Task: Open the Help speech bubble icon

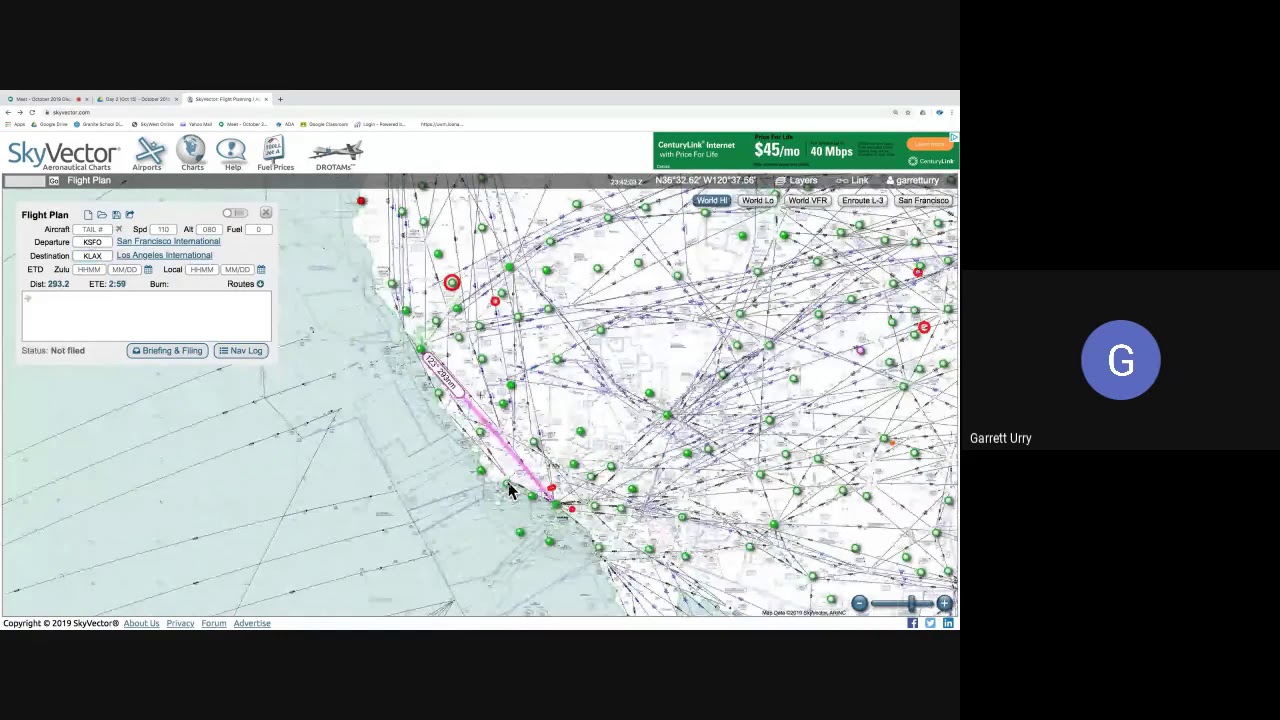Action: 232,154
